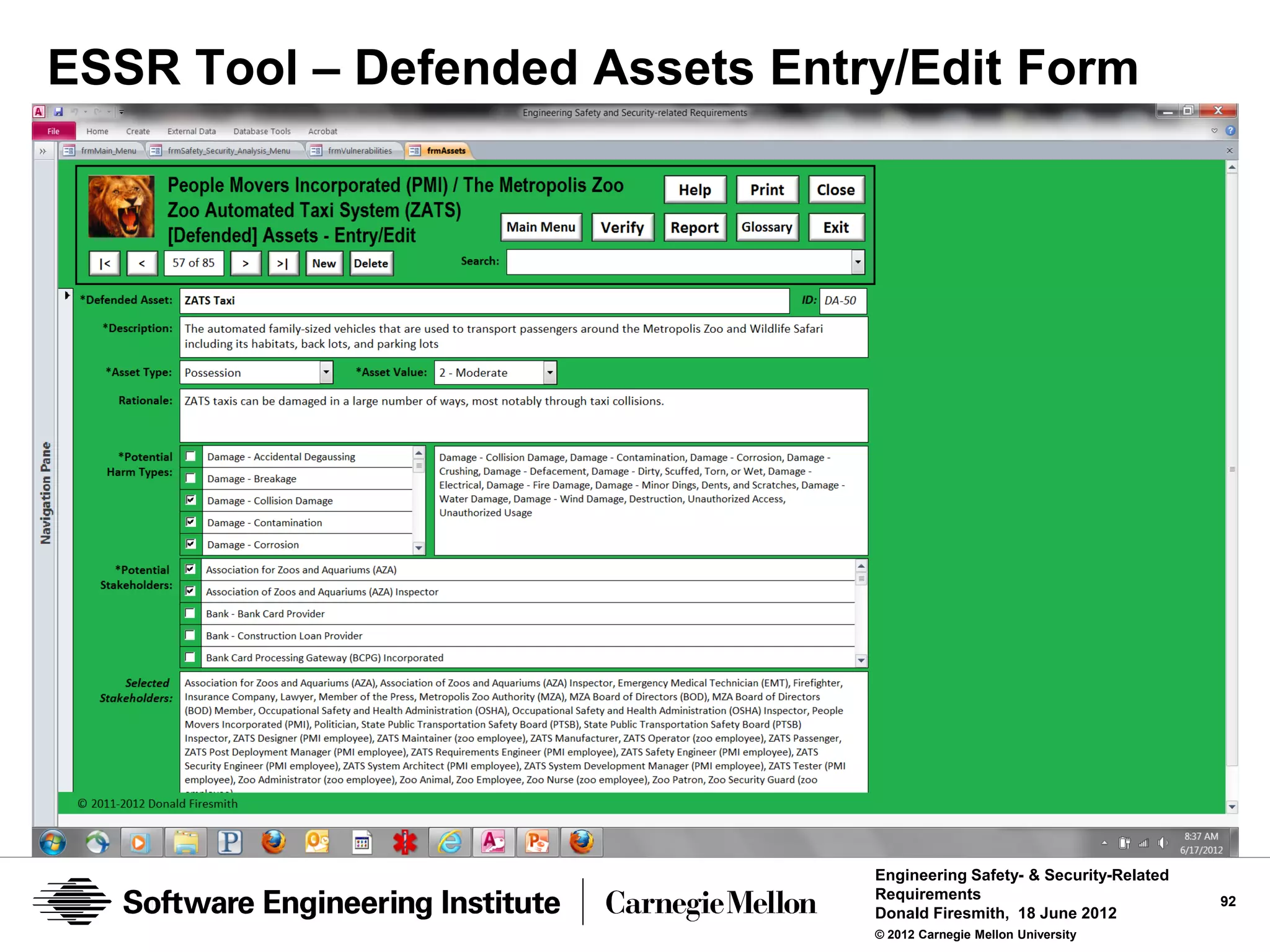Viewport: 1270px width, 952px height.
Task: Click the New record button
Action: pyautogui.click(x=324, y=263)
